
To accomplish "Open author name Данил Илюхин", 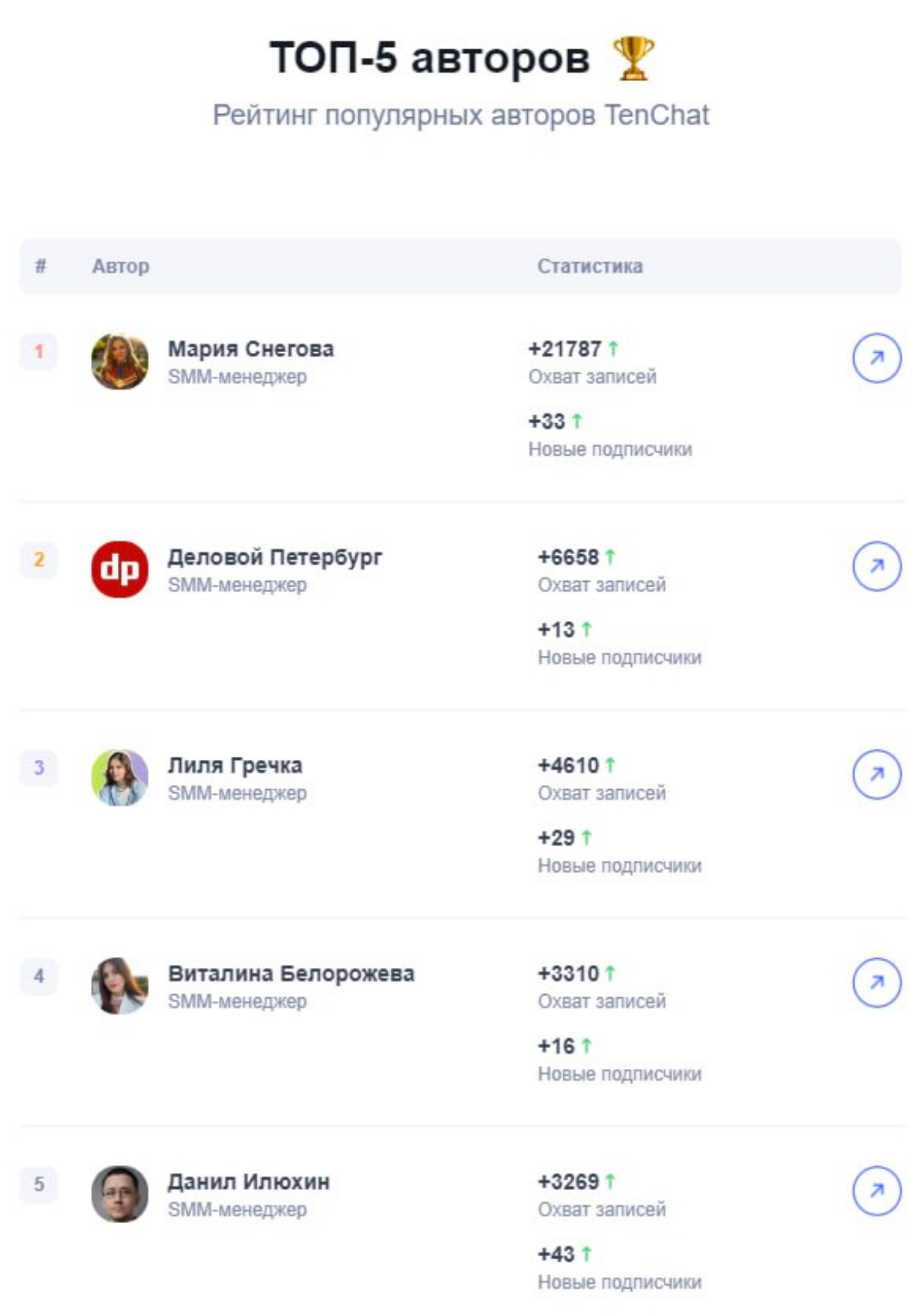I will [x=249, y=1181].
